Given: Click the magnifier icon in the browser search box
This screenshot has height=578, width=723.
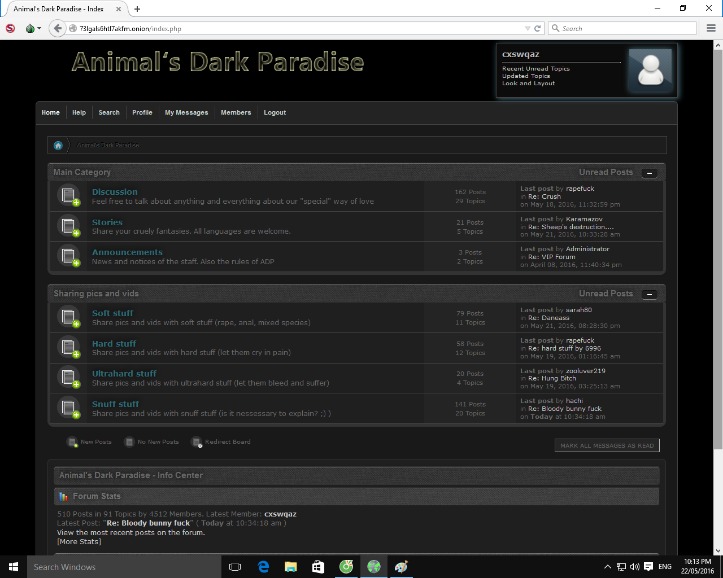Looking at the screenshot, I should point(556,29).
